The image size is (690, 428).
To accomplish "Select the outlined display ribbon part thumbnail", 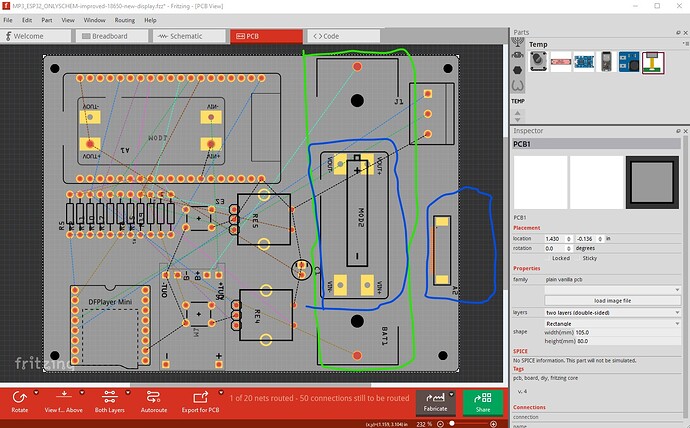I will 653,62.
